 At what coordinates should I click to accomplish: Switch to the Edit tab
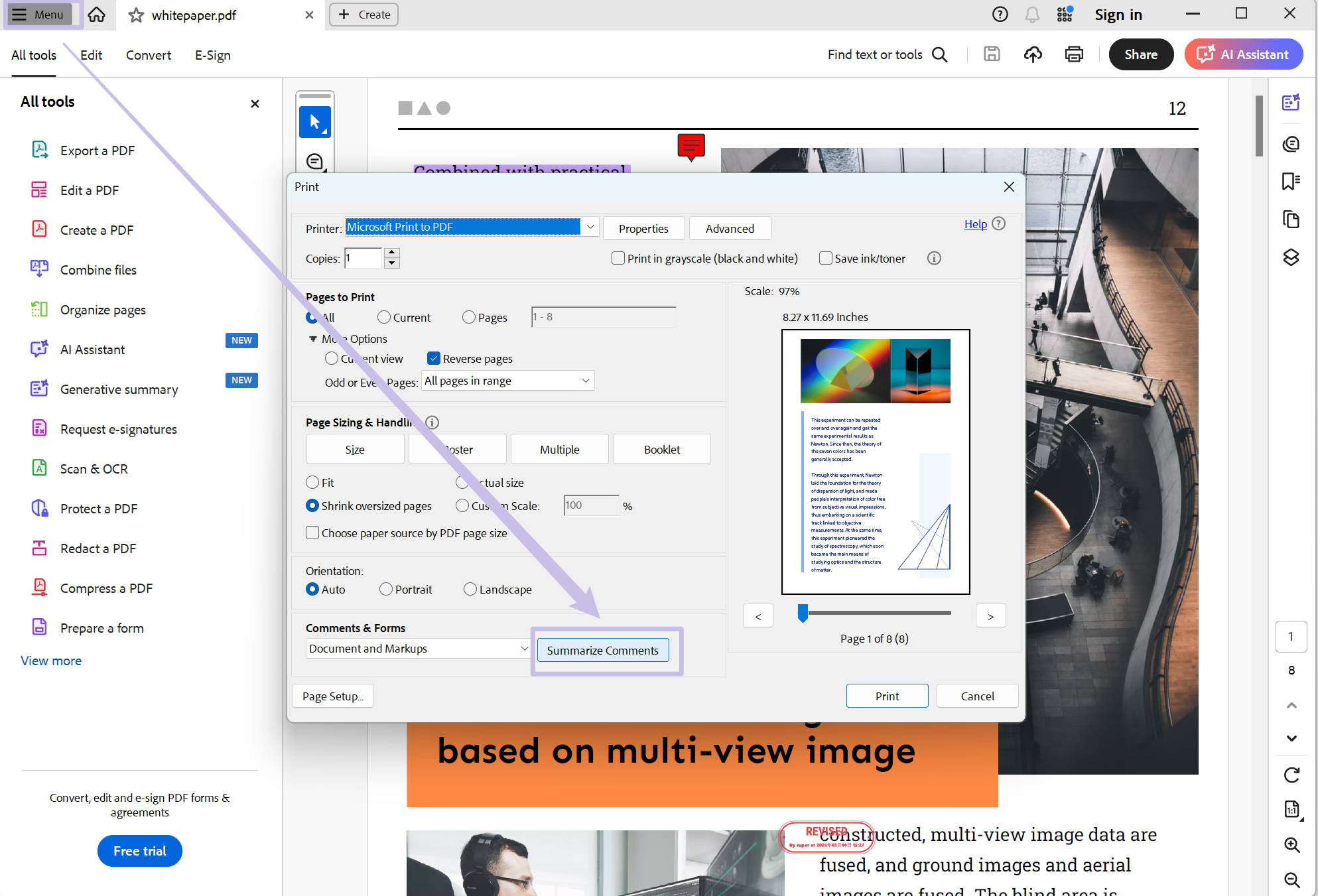point(91,55)
